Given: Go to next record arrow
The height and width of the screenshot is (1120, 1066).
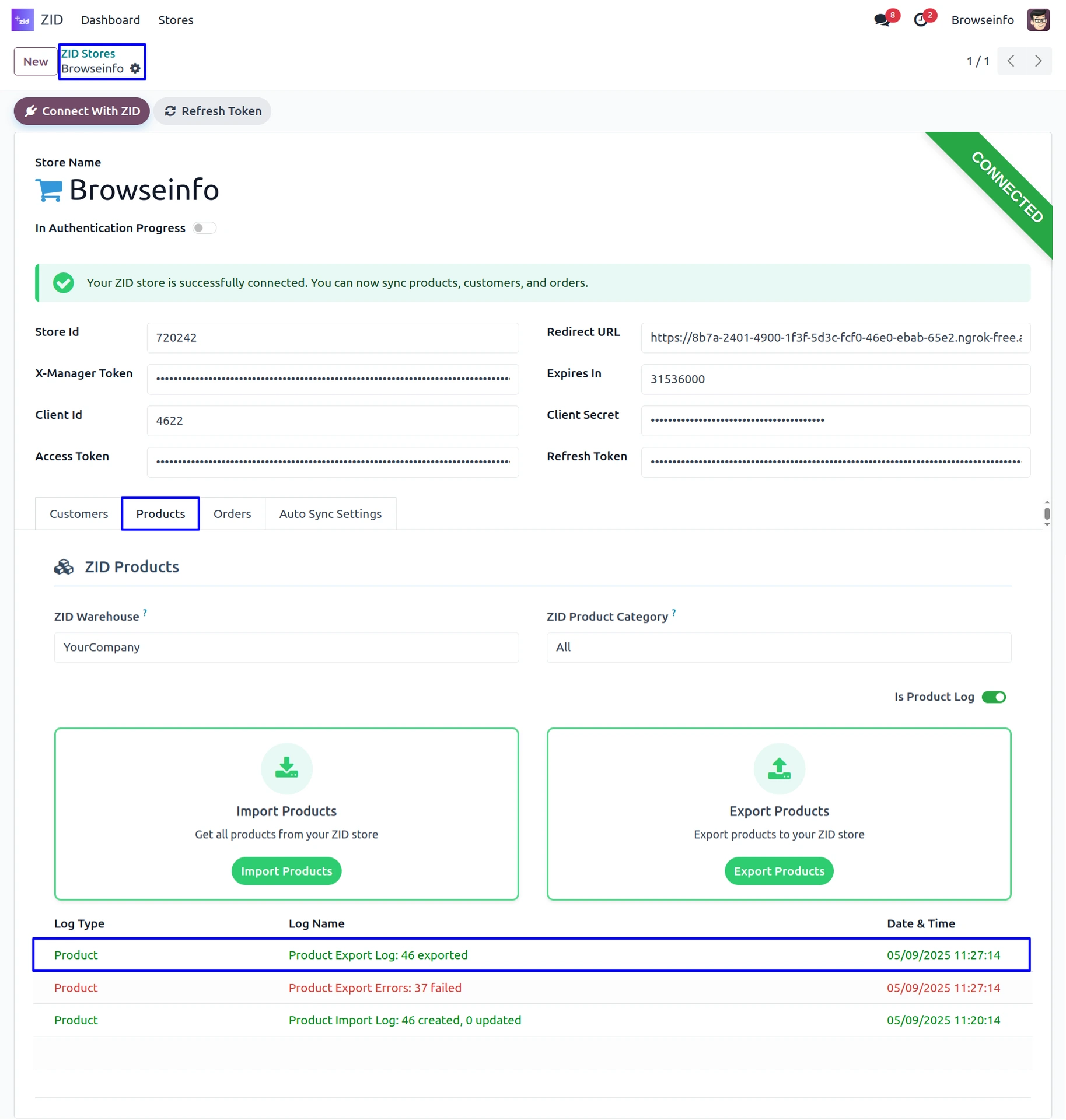Looking at the screenshot, I should point(1039,61).
